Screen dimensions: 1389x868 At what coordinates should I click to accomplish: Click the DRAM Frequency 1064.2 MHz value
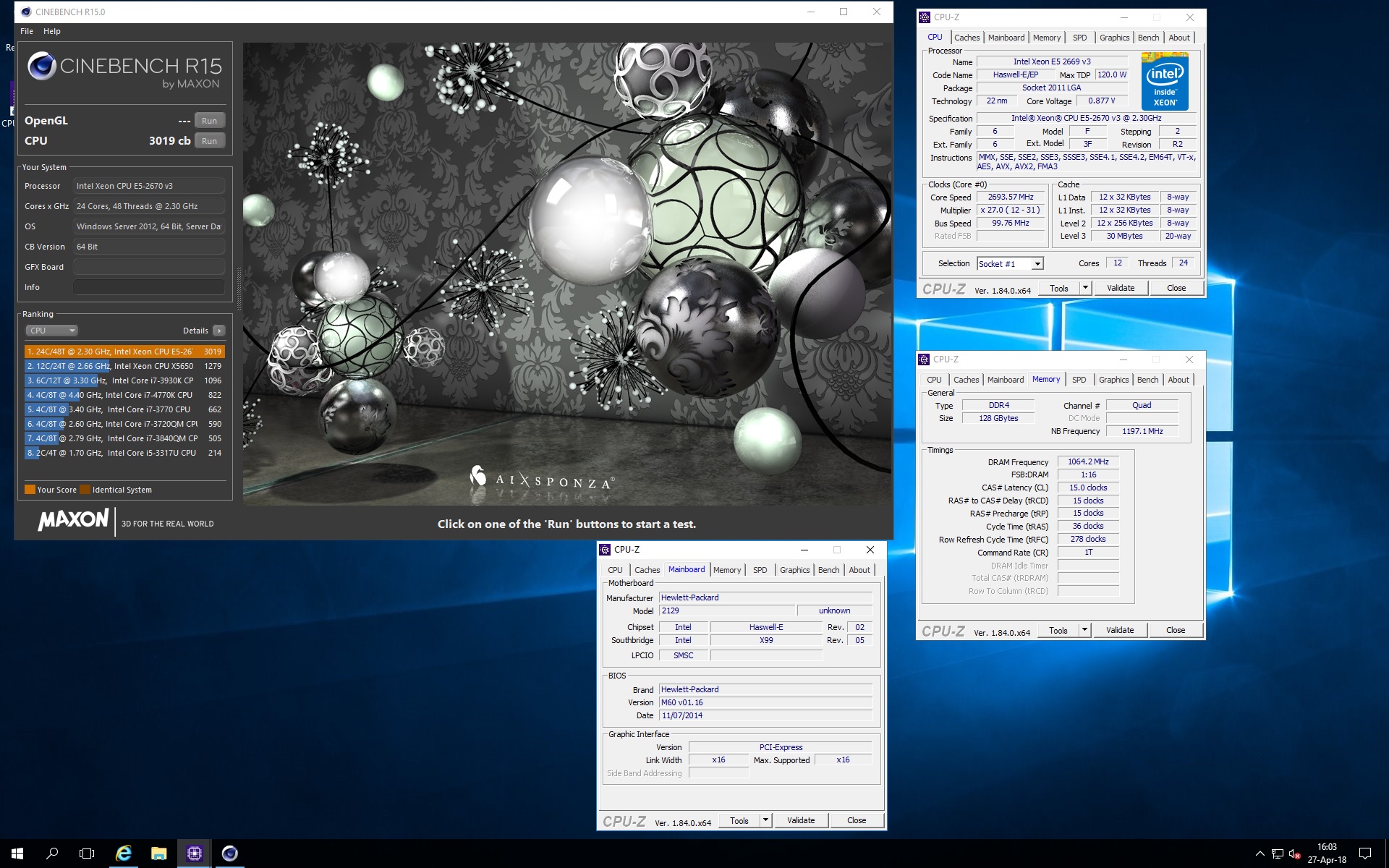pyautogui.click(x=1088, y=462)
